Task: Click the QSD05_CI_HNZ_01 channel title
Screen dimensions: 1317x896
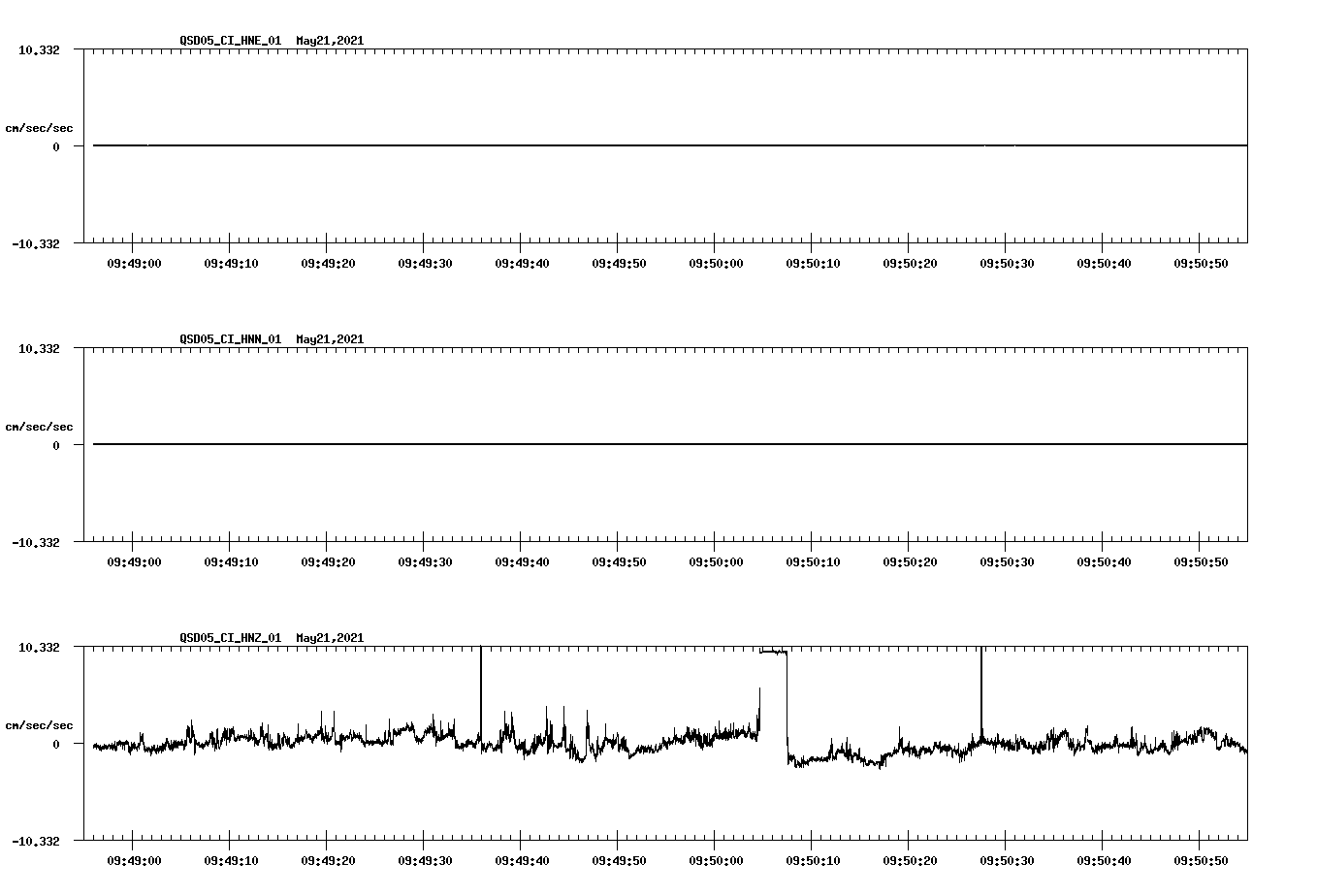Action: [x=229, y=638]
